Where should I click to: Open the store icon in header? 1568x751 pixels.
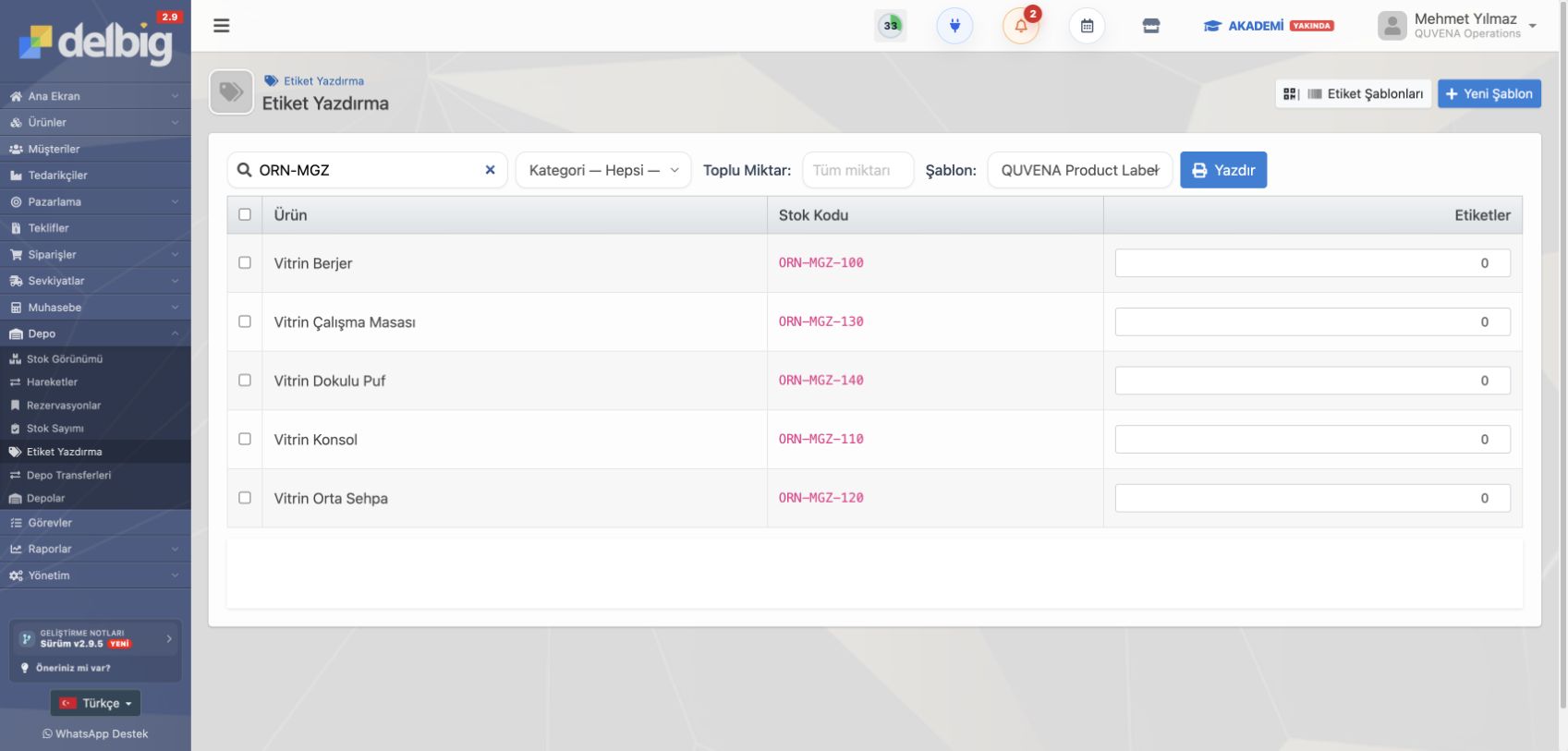click(1151, 26)
